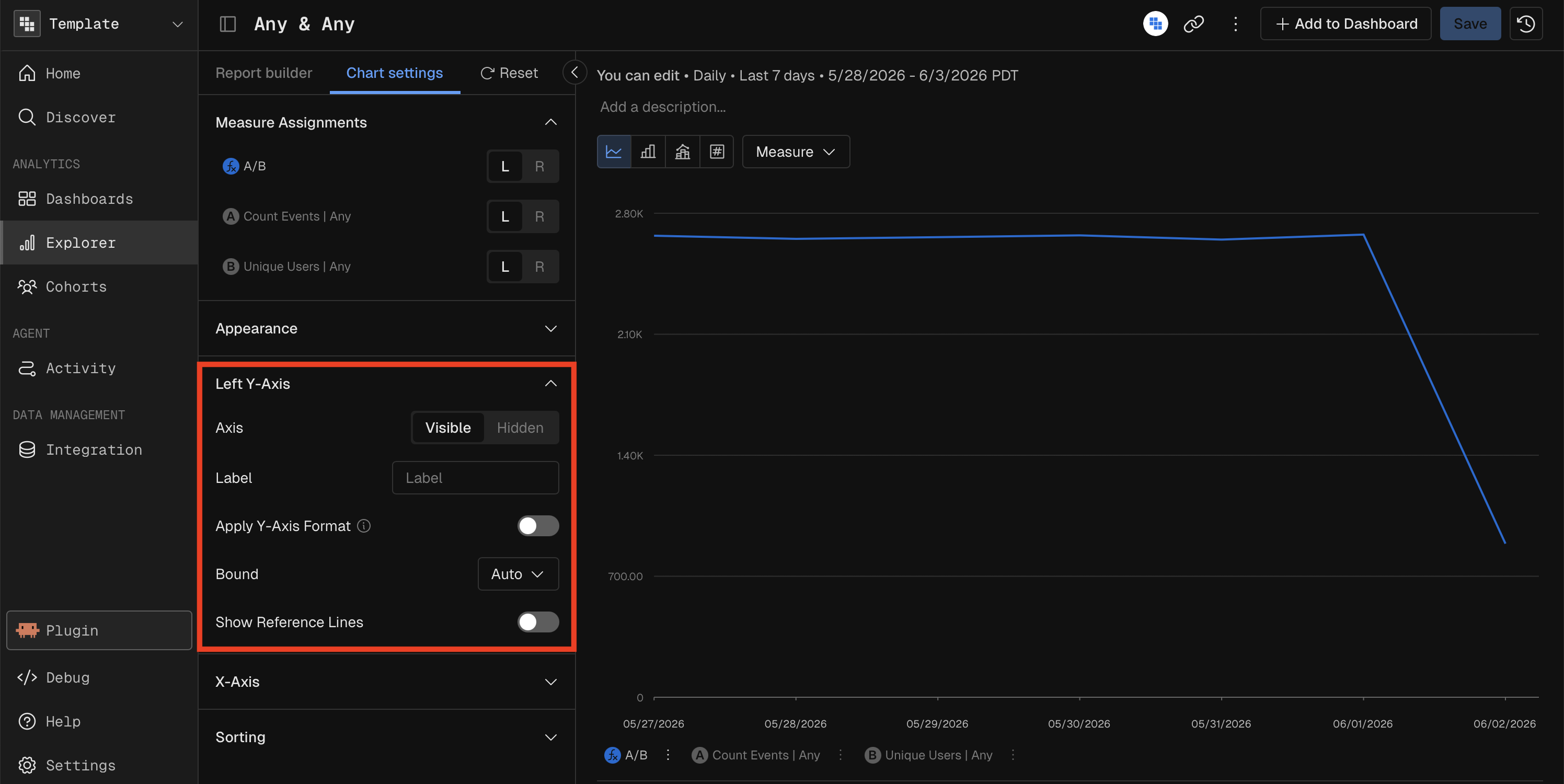
Task: Open the more options kebab menu
Action: point(1235,24)
